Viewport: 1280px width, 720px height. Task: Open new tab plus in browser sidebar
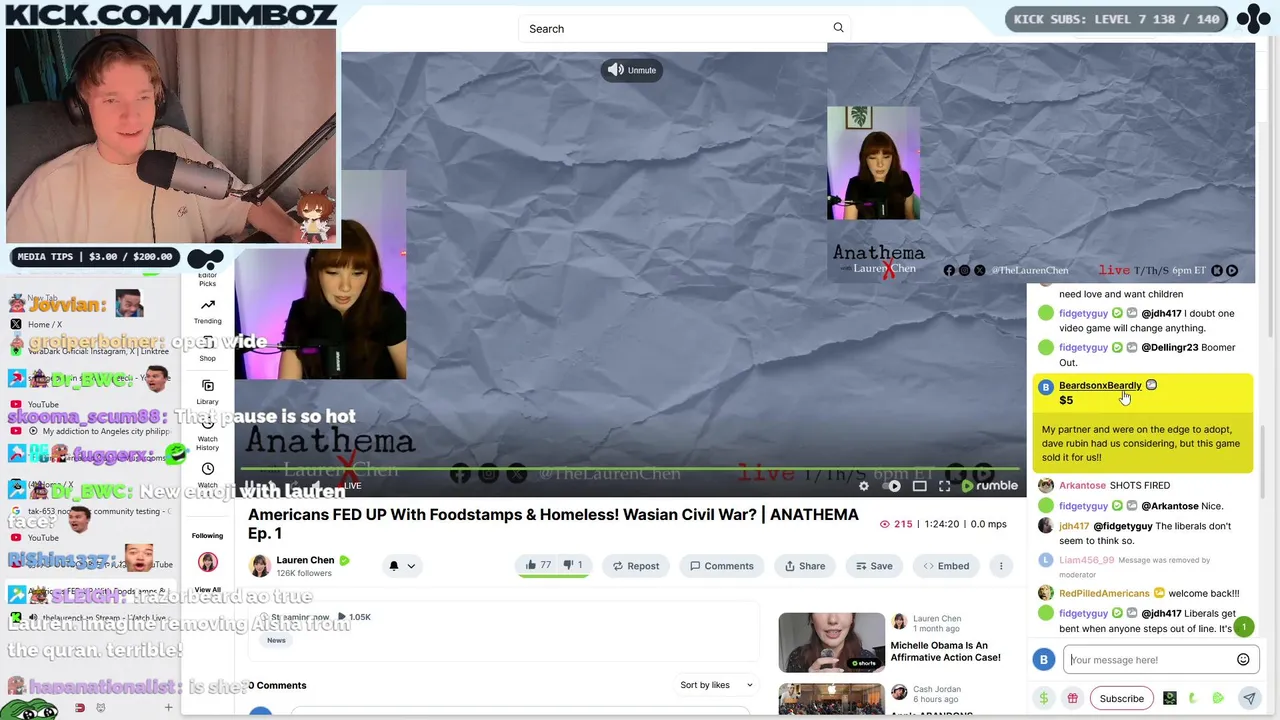(168, 708)
